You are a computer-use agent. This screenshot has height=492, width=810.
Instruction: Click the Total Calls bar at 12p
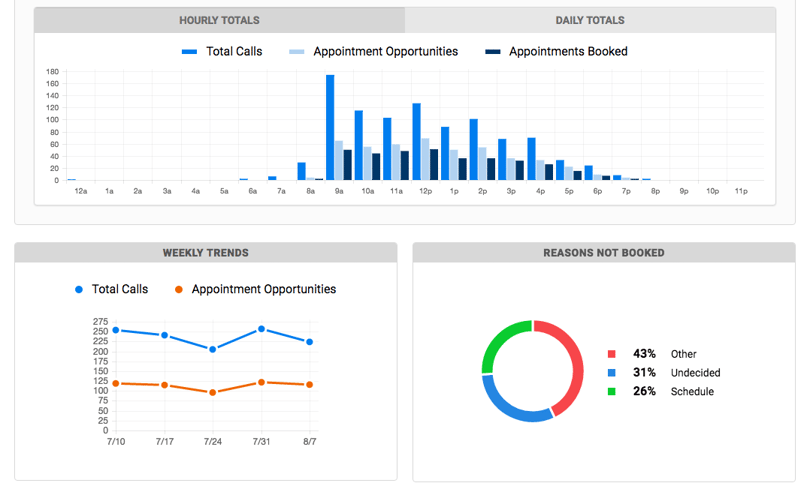(416, 141)
